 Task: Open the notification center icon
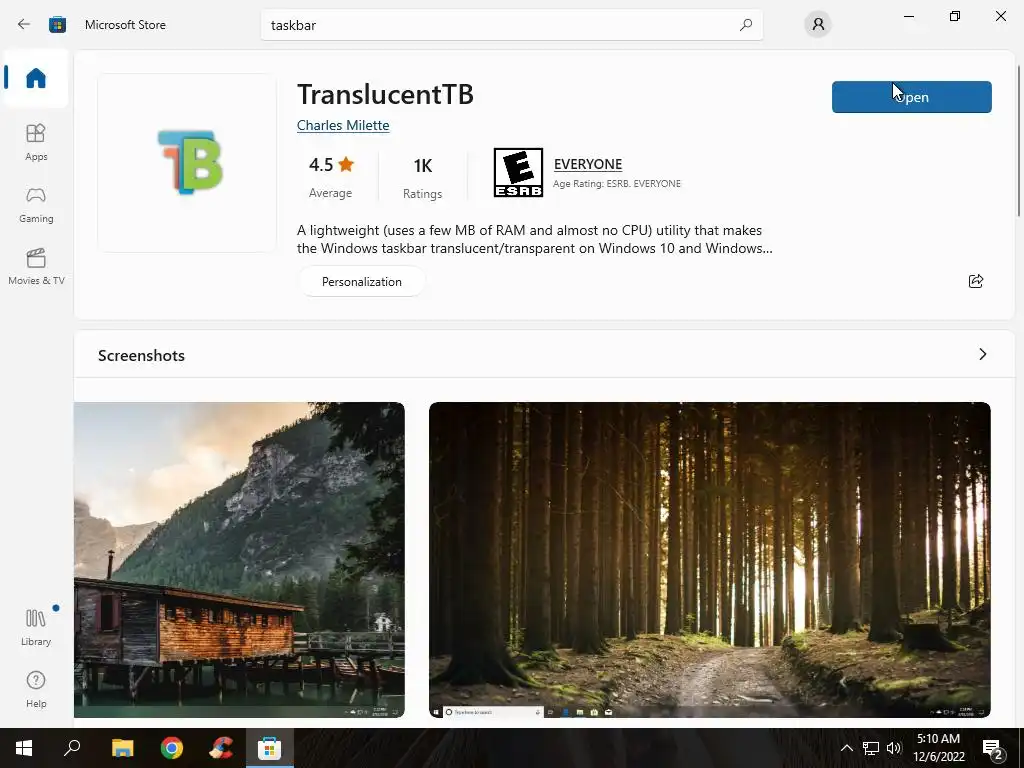pos(993,748)
